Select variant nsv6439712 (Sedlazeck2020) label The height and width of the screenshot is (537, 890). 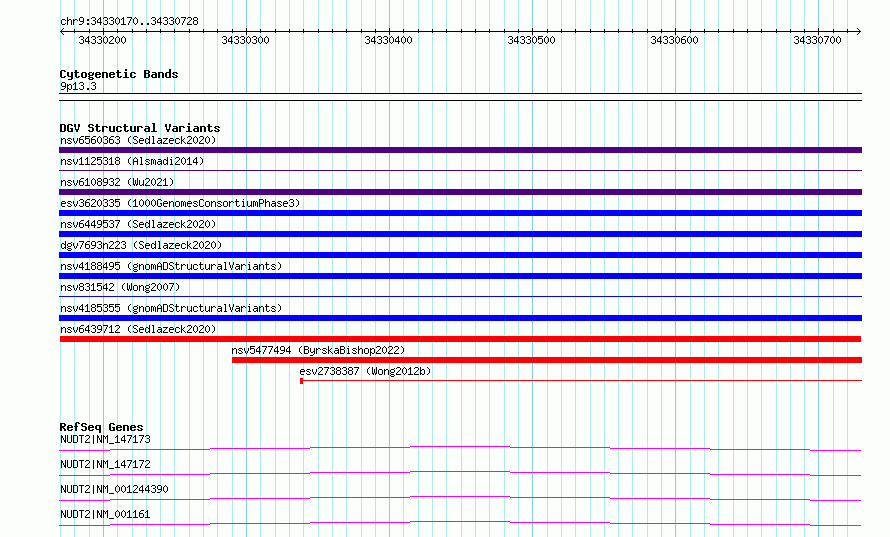(138, 329)
